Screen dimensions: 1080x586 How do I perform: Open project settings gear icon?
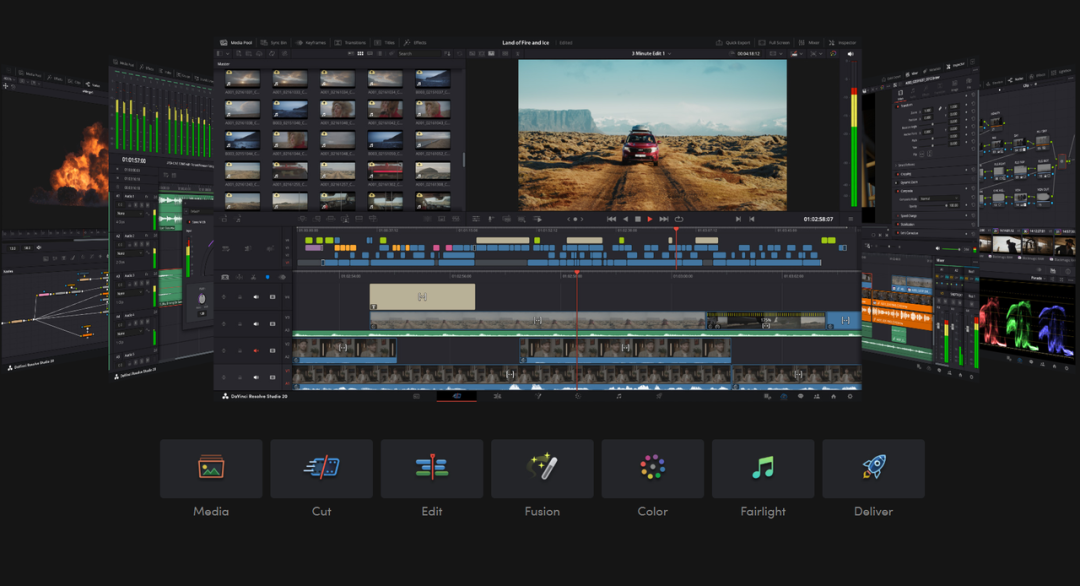pyautogui.click(x=850, y=397)
